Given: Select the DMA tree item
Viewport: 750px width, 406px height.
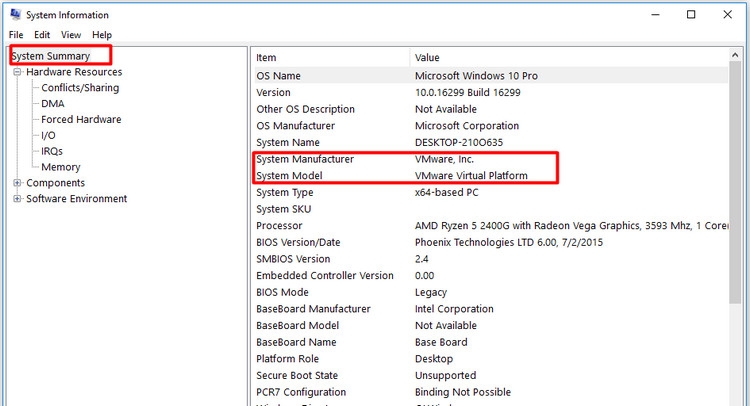Looking at the screenshot, I should [53, 104].
